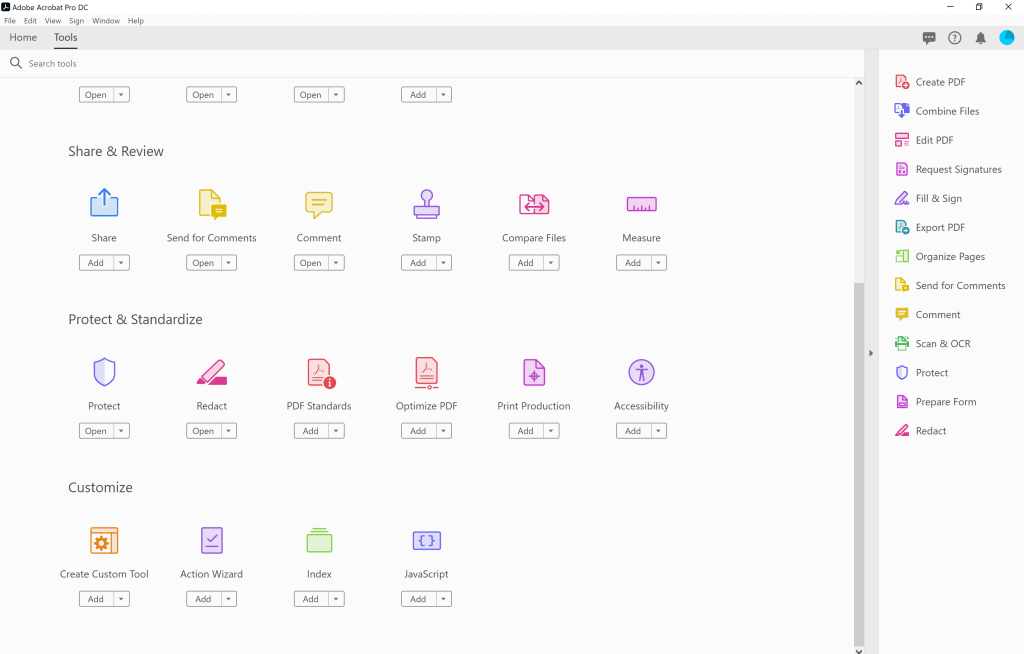Image resolution: width=1024 pixels, height=654 pixels.
Task: Open the Help question mark icon
Action: pos(954,38)
